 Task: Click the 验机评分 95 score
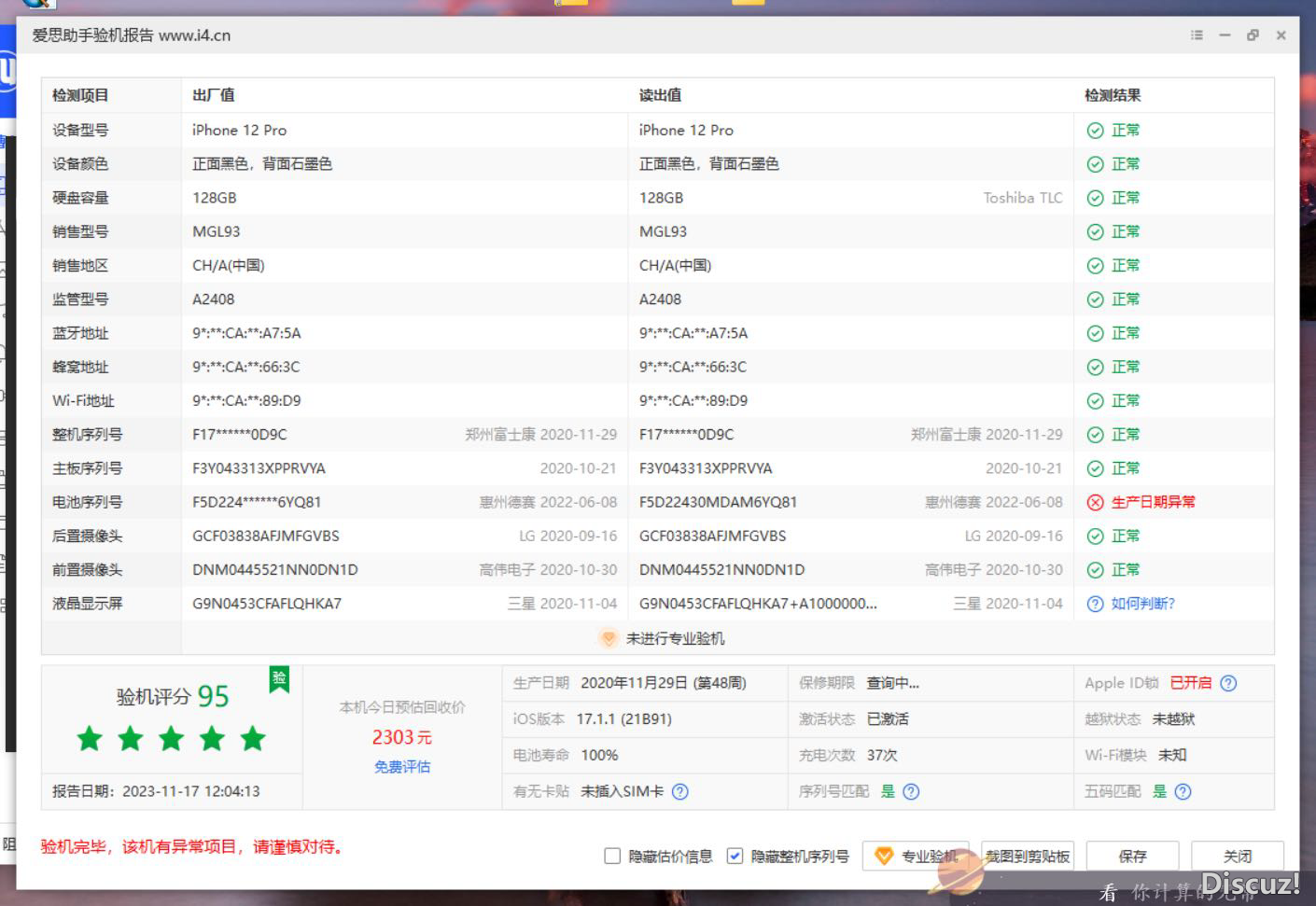coord(173,696)
